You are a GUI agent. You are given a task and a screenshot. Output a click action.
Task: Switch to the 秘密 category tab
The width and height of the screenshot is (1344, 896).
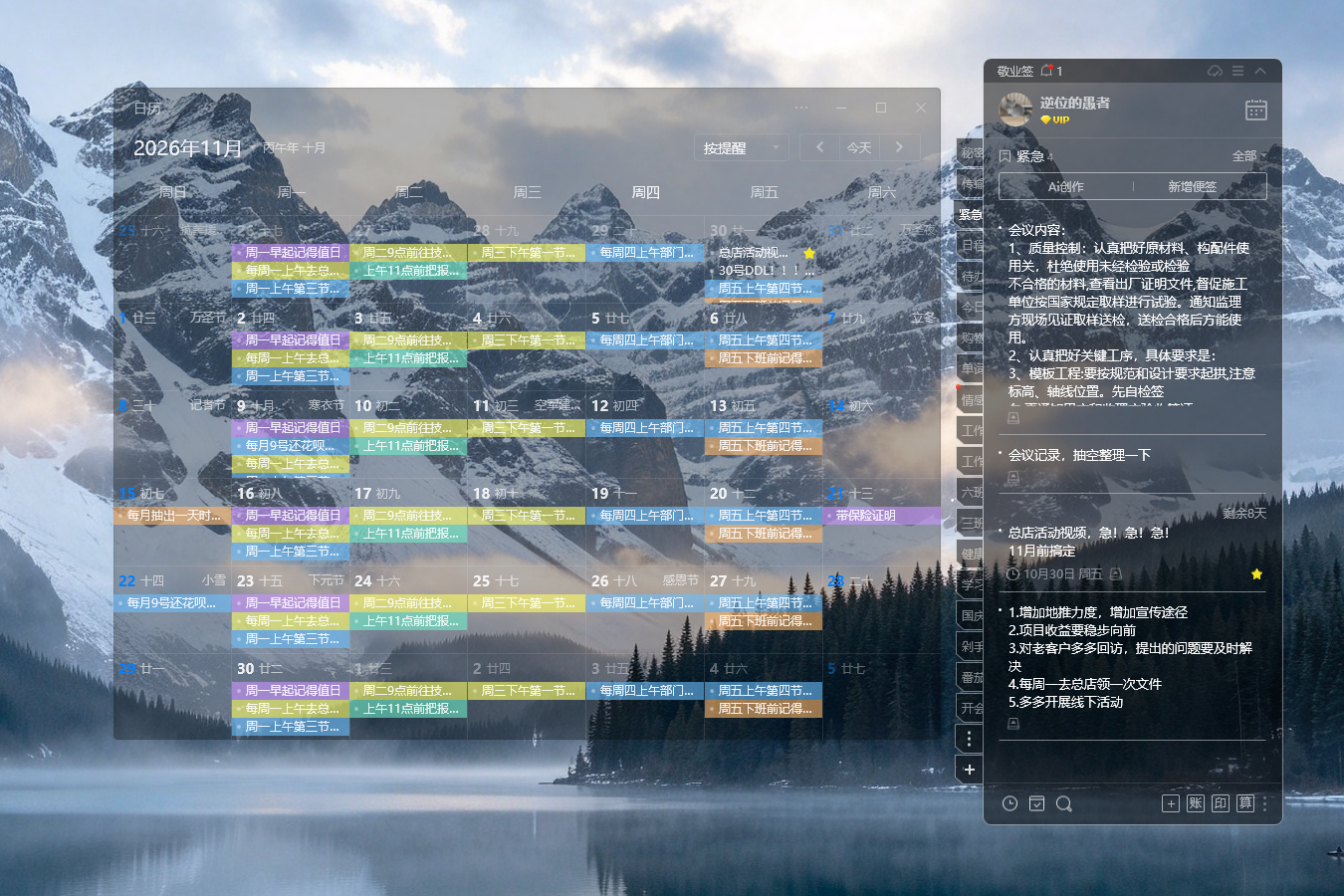coord(971,152)
